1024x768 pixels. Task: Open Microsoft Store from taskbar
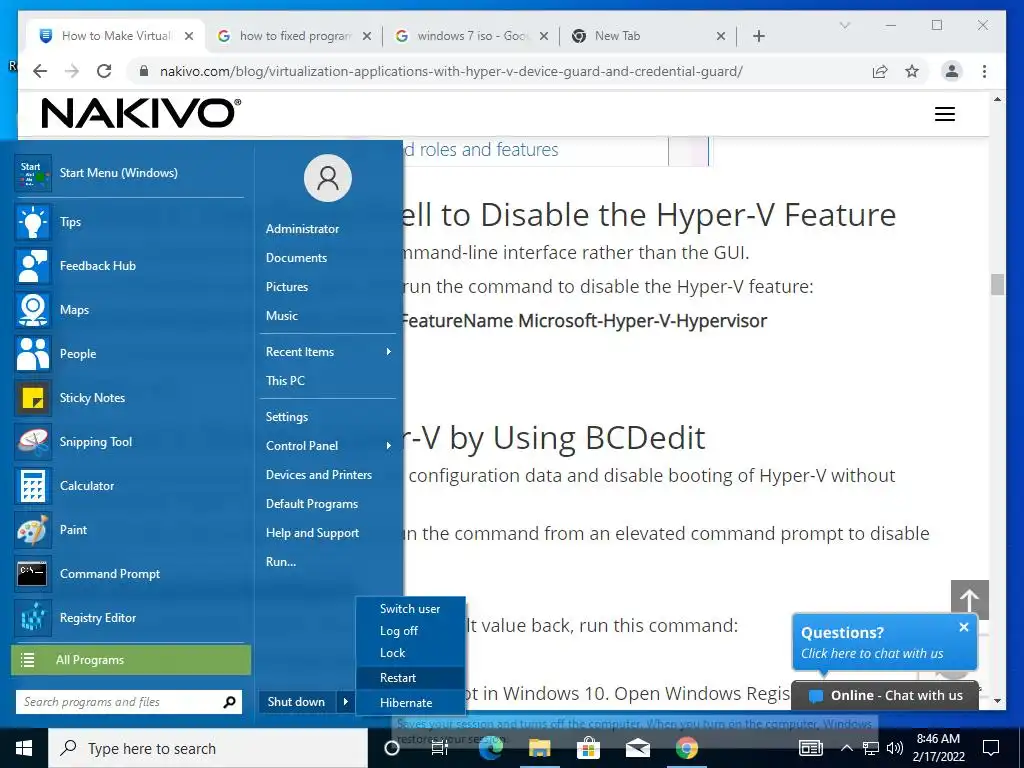pyautogui.click(x=588, y=748)
